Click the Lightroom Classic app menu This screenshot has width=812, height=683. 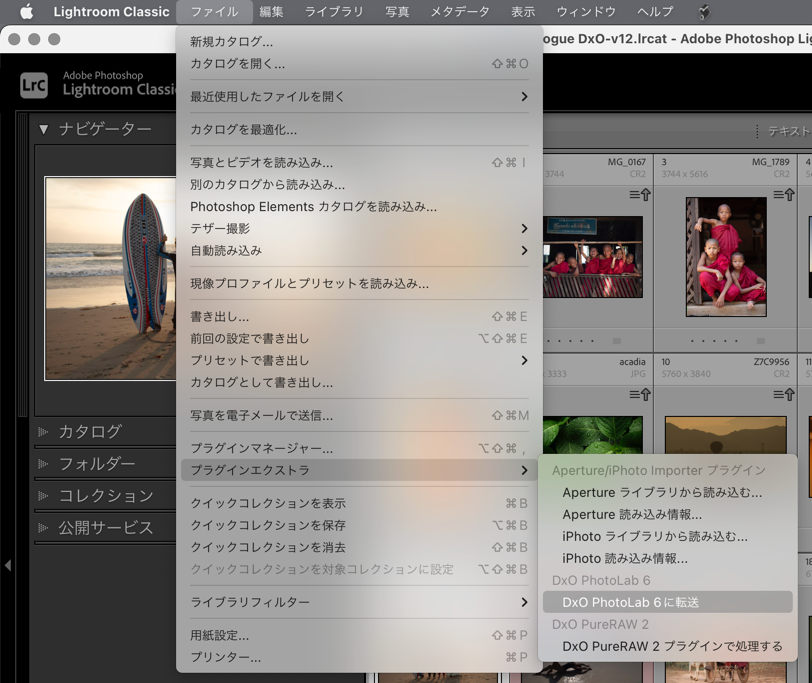click(111, 11)
